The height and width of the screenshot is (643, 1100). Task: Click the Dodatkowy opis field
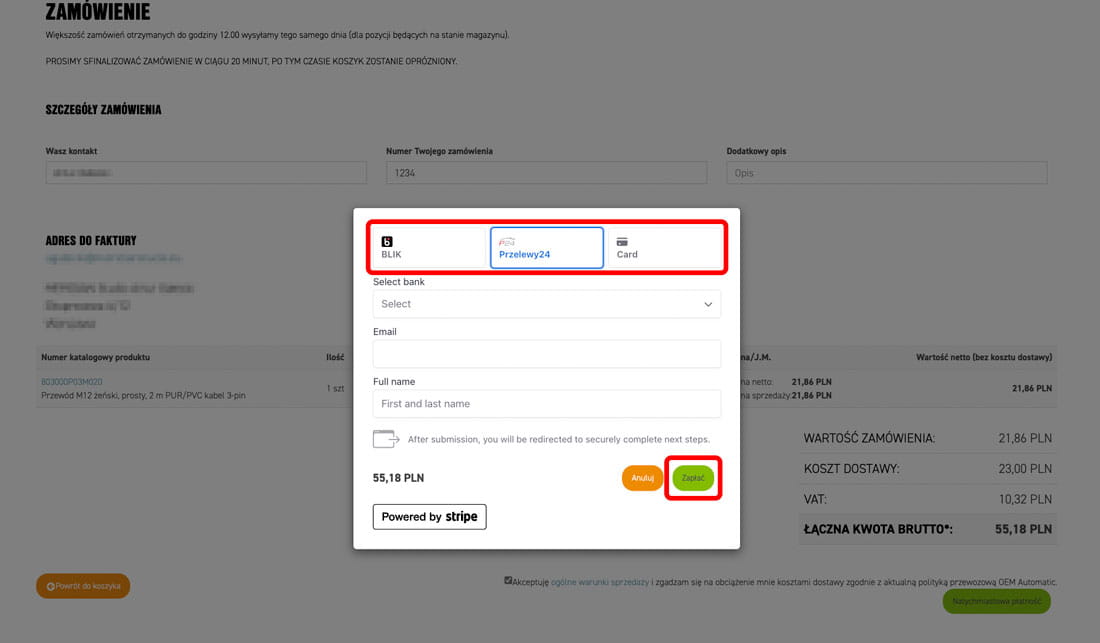pyautogui.click(x=886, y=173)
